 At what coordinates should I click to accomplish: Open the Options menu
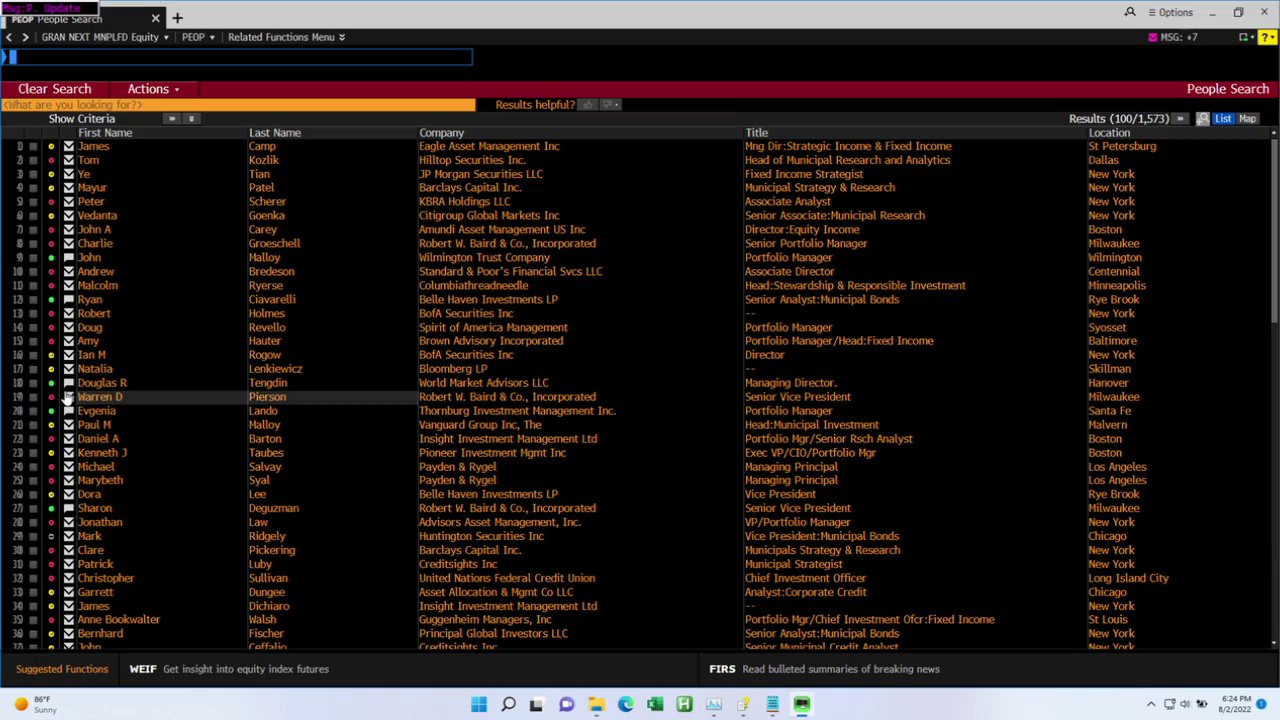point(1170,12)
